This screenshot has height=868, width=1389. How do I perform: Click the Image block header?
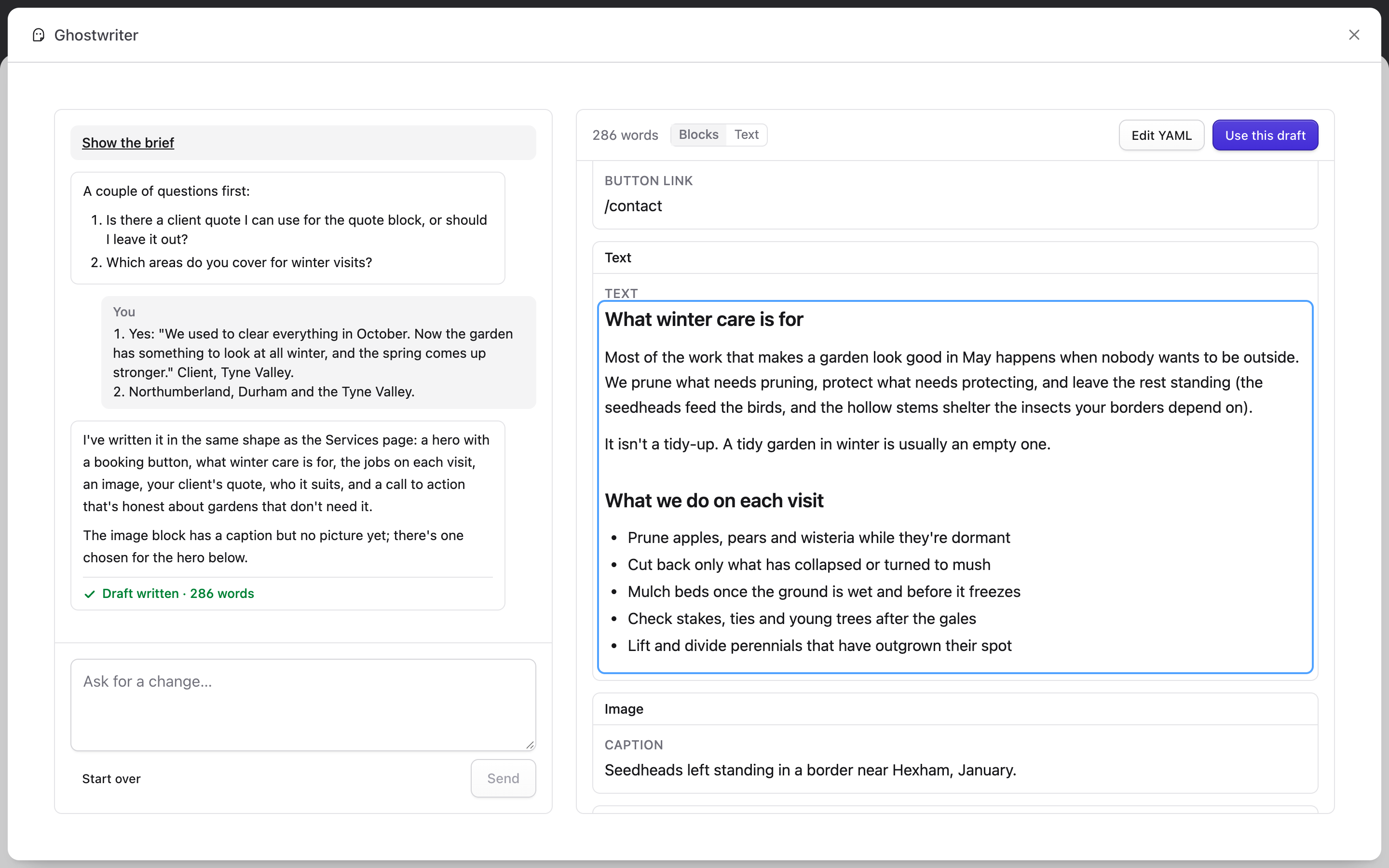(955, 709)
